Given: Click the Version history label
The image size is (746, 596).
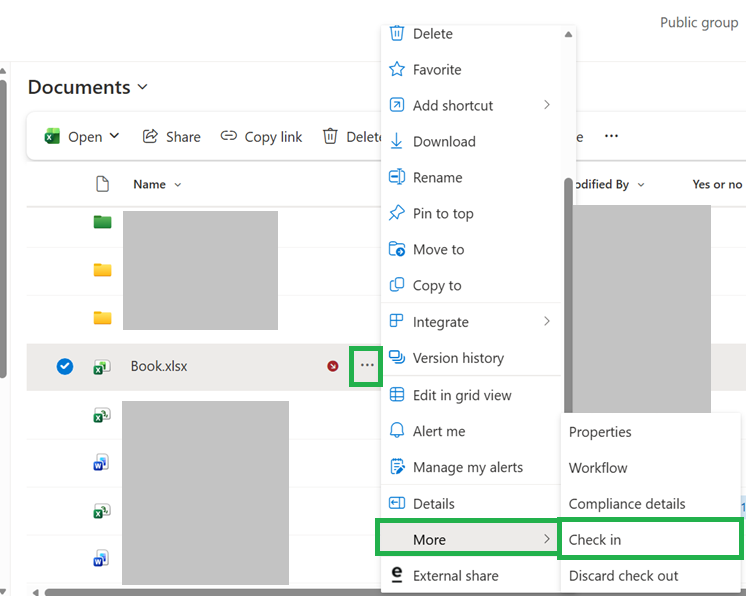Looking at the screenshot, I should (458, 358).
